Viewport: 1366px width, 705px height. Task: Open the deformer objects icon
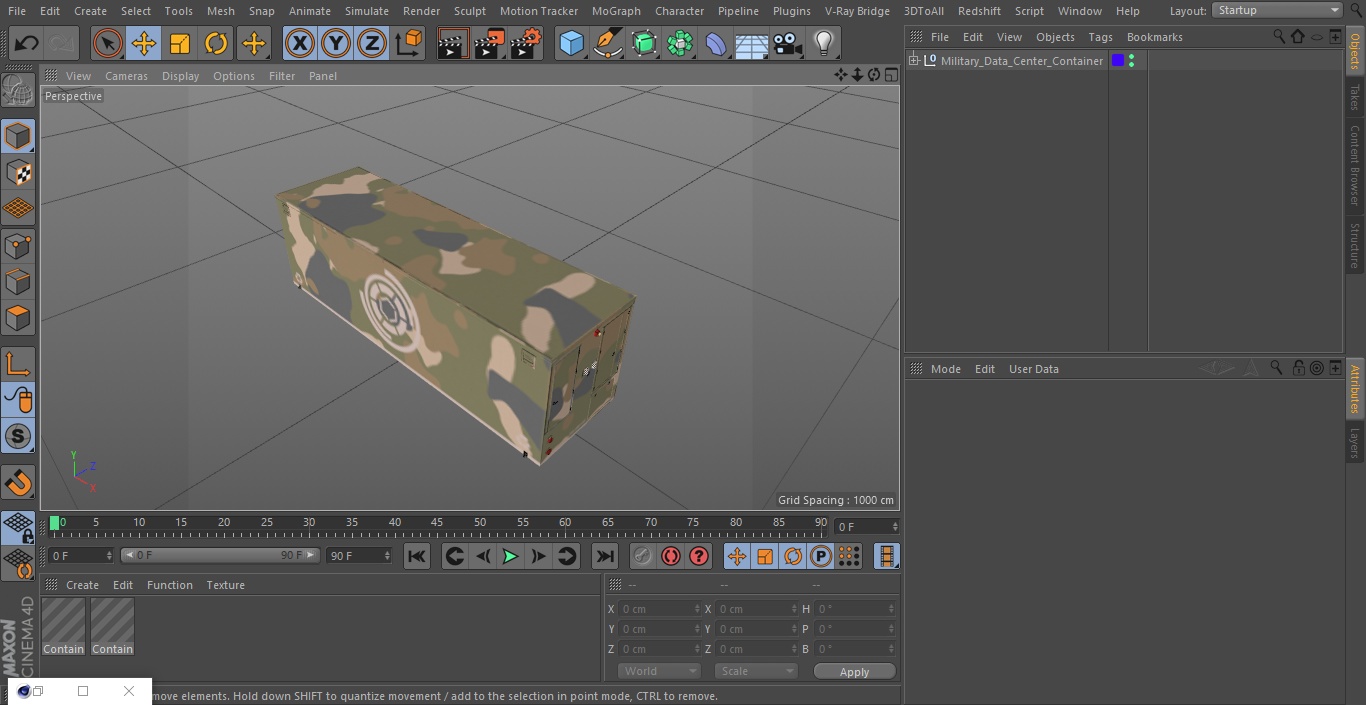coord(716,44)
